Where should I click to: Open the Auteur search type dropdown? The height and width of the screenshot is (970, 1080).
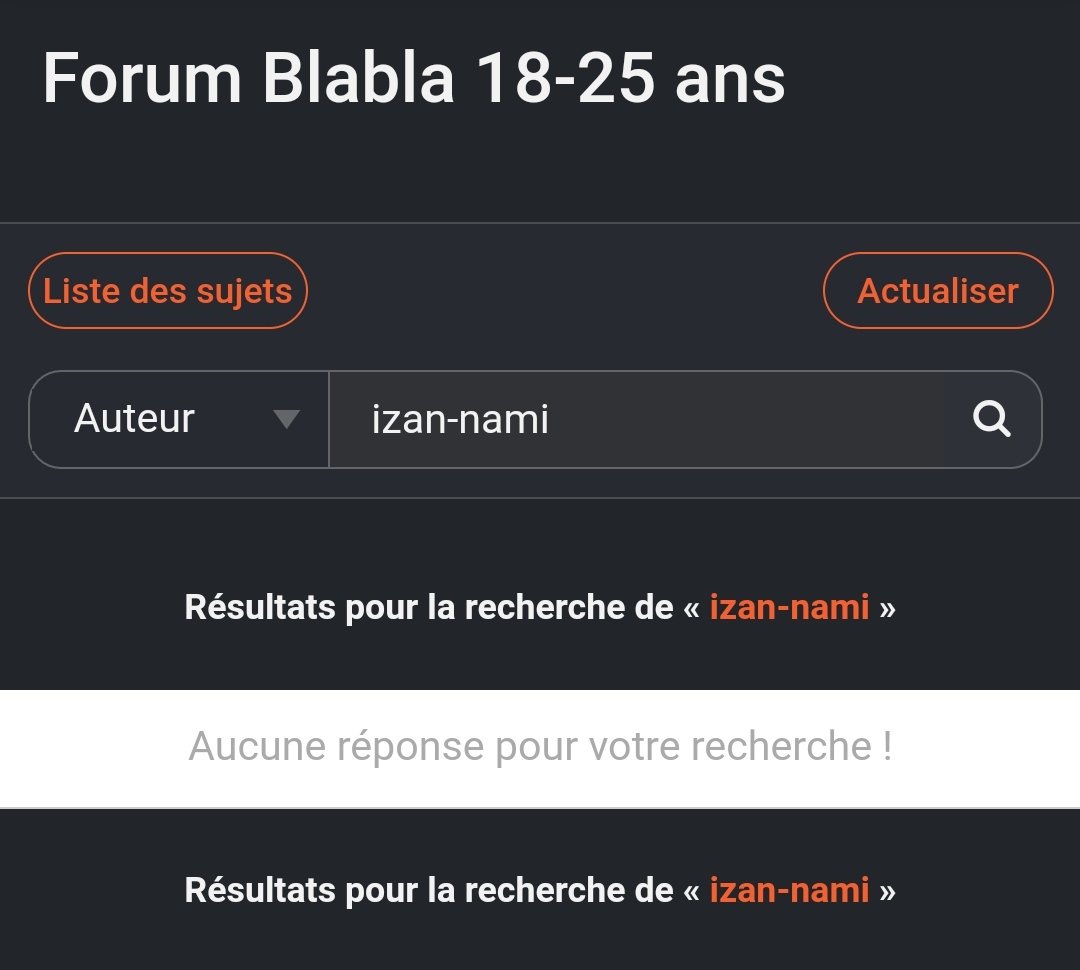tap(179, 419)
